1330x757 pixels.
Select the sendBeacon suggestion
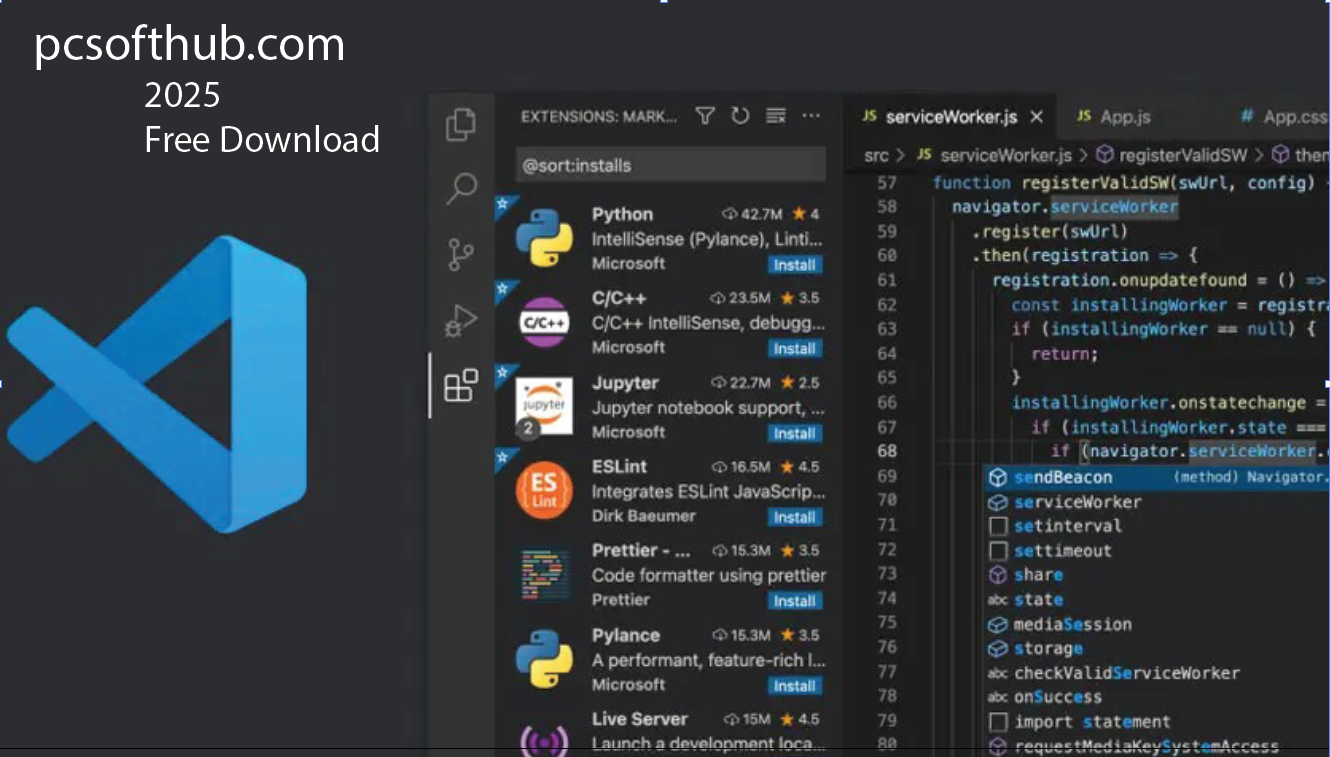point(1157,477)
